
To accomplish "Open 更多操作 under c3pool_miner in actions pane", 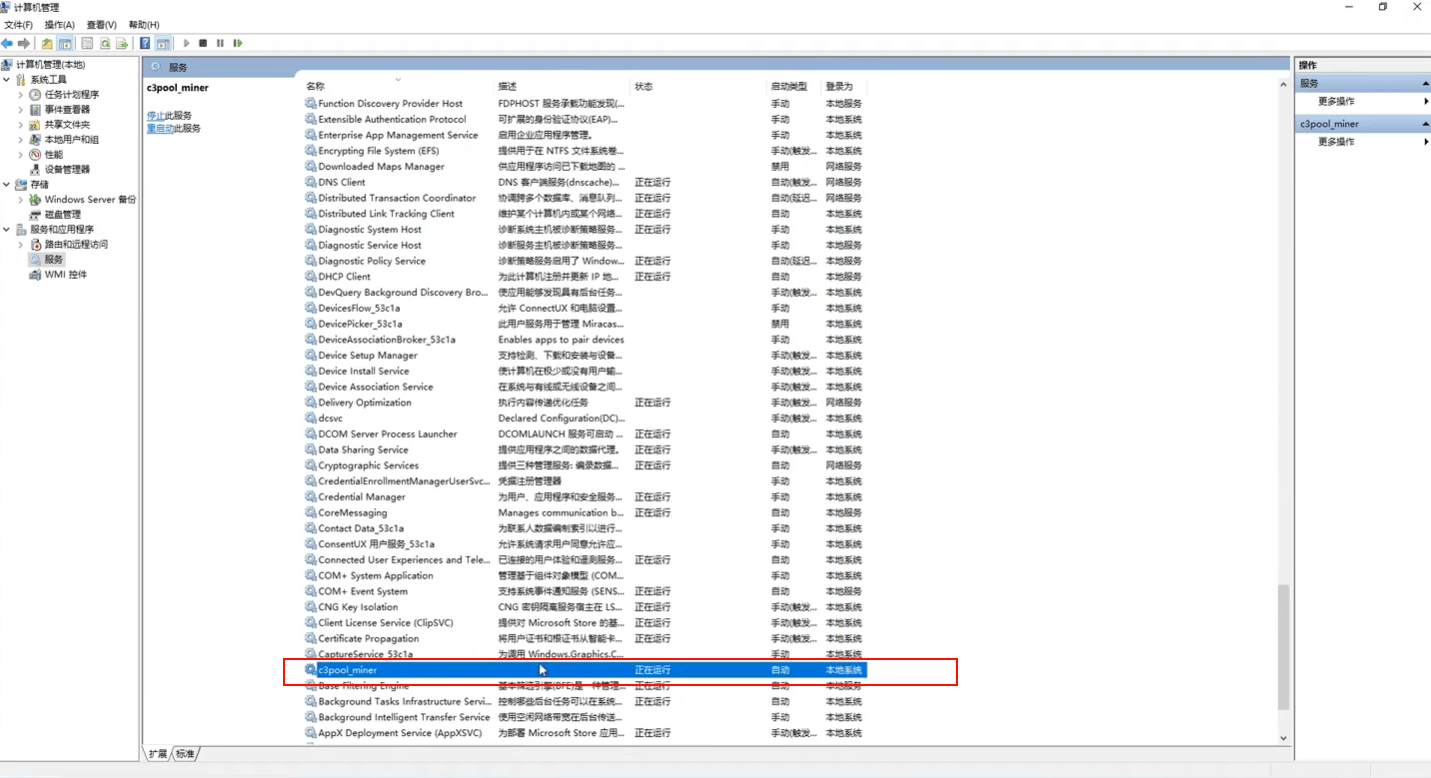I will 1336,142.
